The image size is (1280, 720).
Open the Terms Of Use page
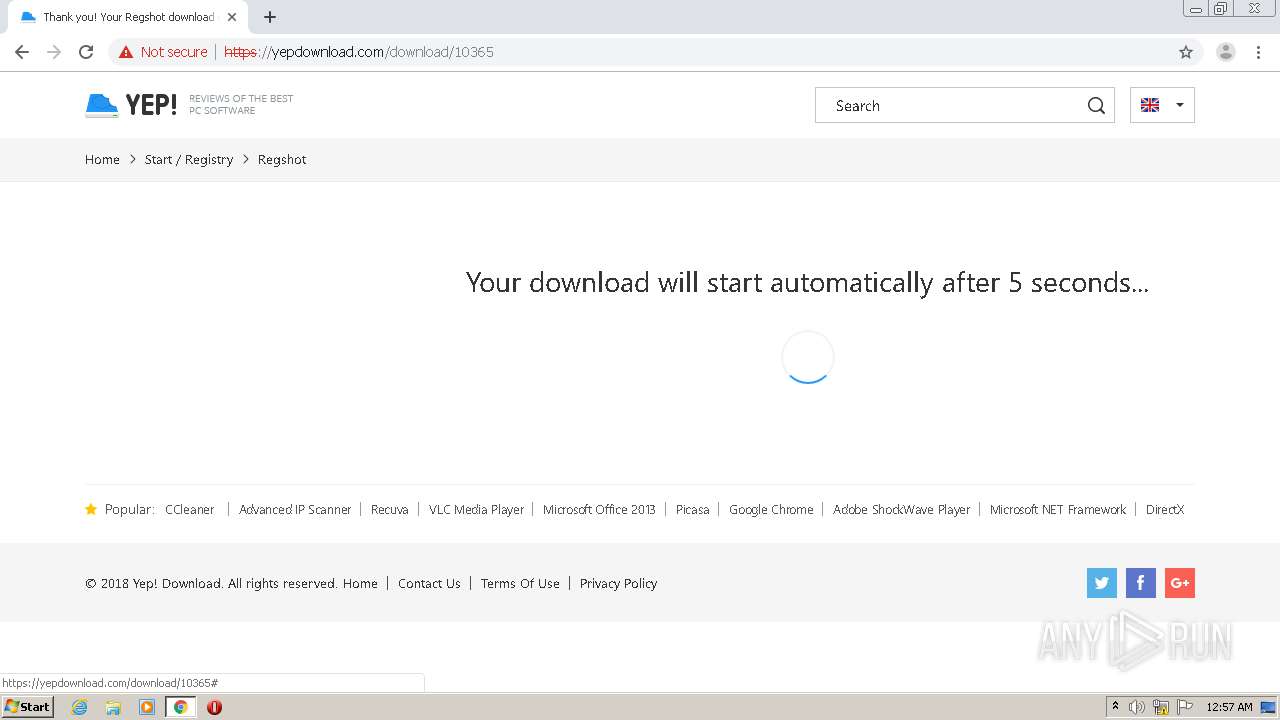pos(520,583)
